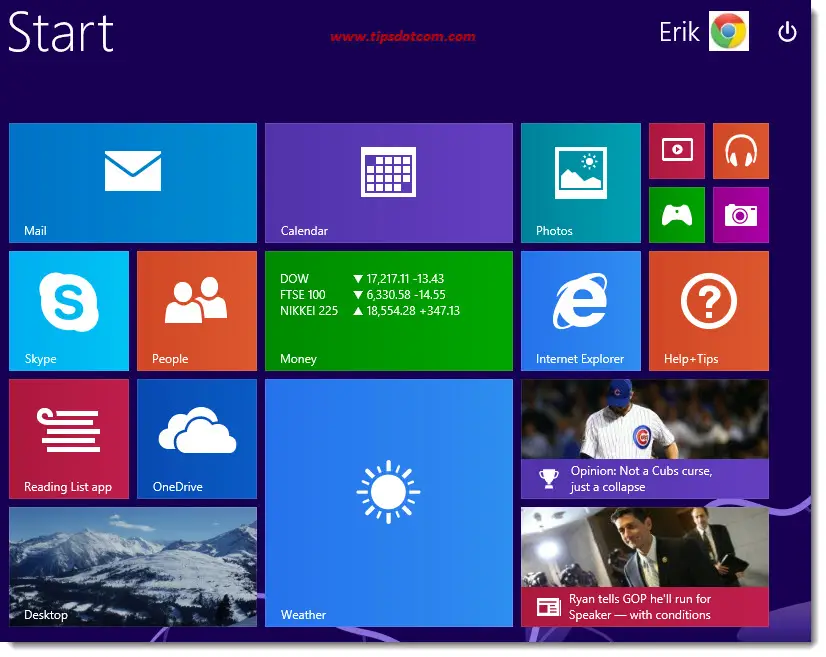Viewport: 826px width, 657px height.
Task: Open the Photos tile
Action: pos(581,183)
